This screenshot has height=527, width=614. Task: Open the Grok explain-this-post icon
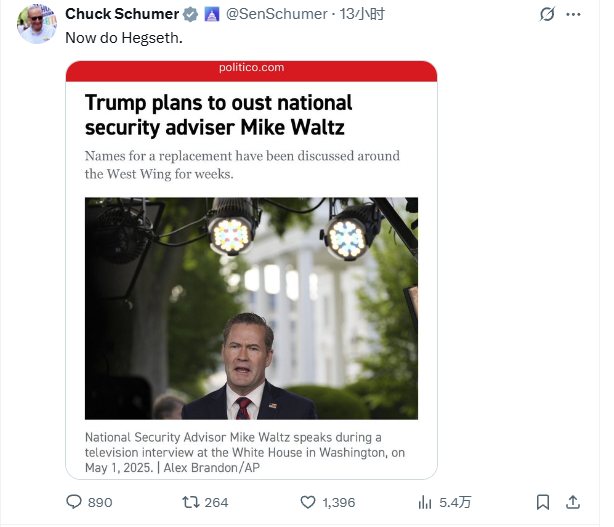546,14
